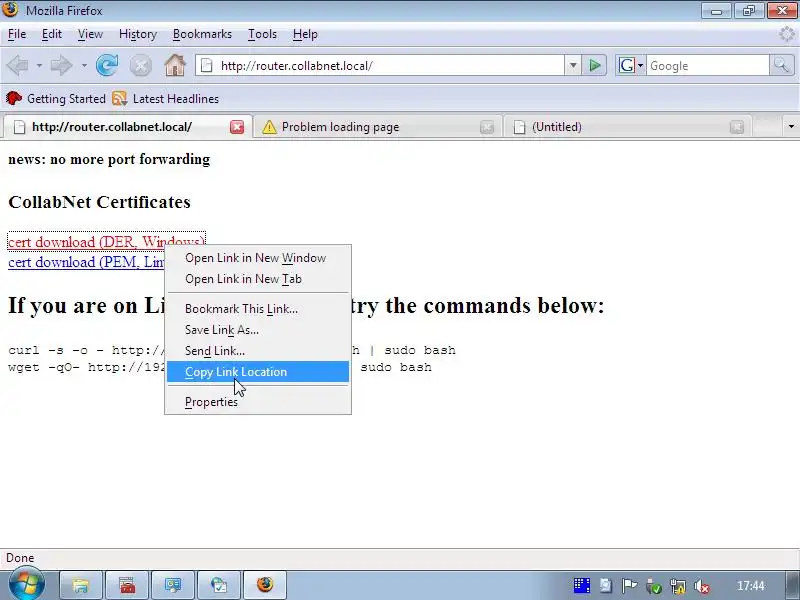Click the Firefox taskbar button
This screenshot has width=800, height=600.
click(x=265, y=585)
